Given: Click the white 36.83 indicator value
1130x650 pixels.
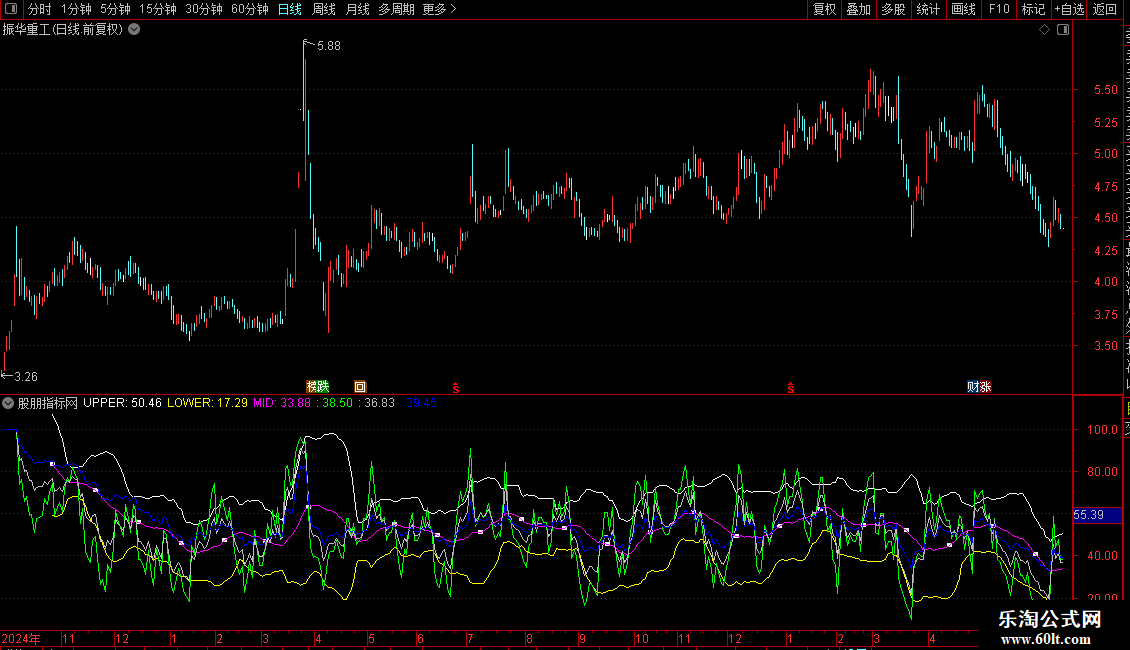Looking at the screenshot, I should click(x=379, y=404).
